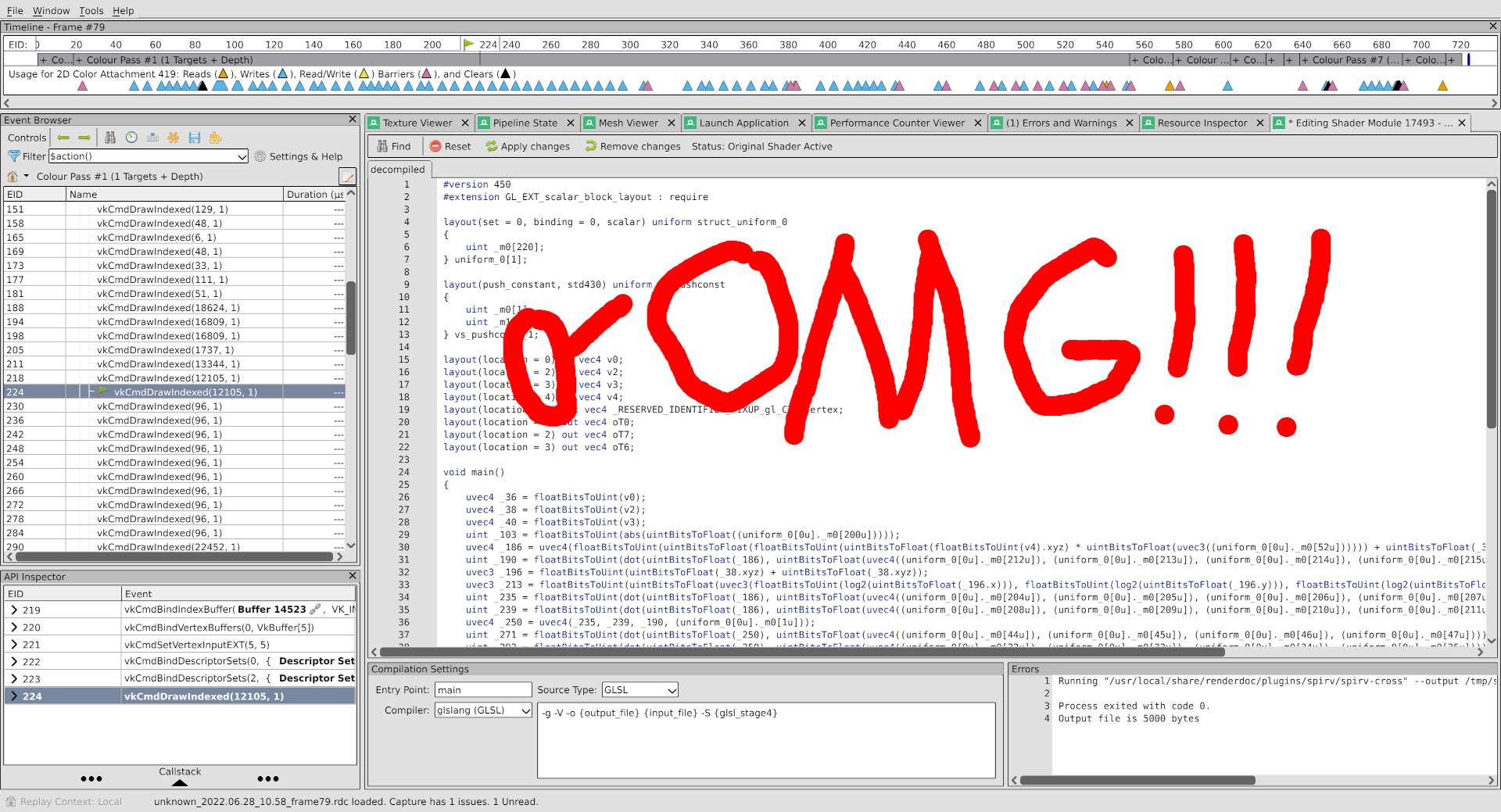
Task: Click the clock time-durations icon
Action: [x=131, y=138]
